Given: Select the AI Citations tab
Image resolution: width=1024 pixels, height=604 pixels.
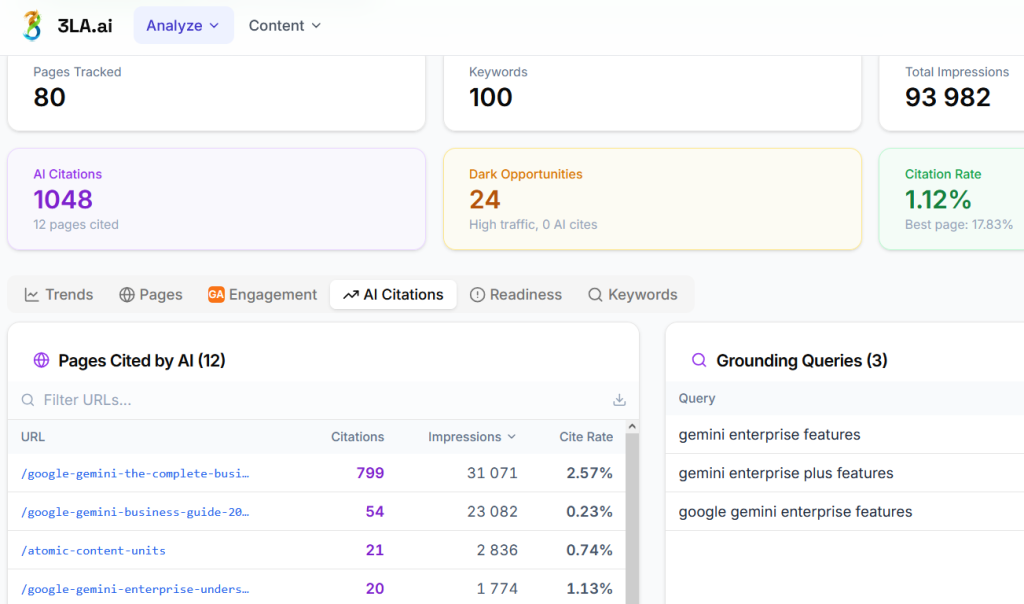Looking at the screenshot, I should (393, 294).
